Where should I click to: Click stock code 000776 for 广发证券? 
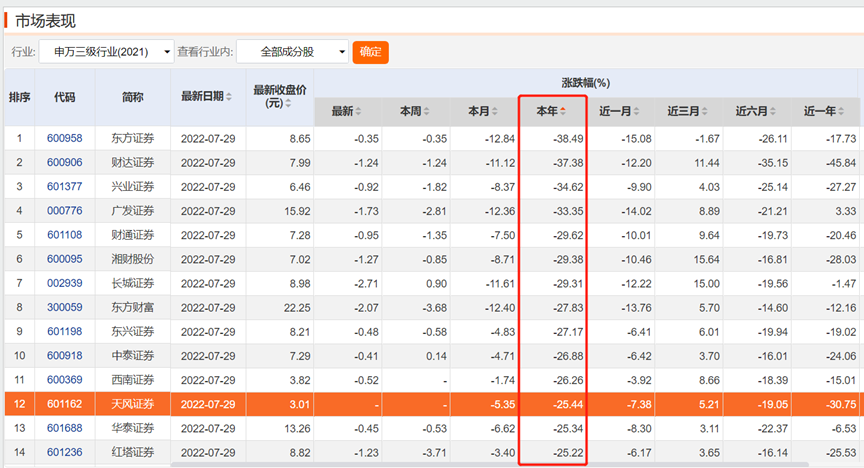pos(64,210)
